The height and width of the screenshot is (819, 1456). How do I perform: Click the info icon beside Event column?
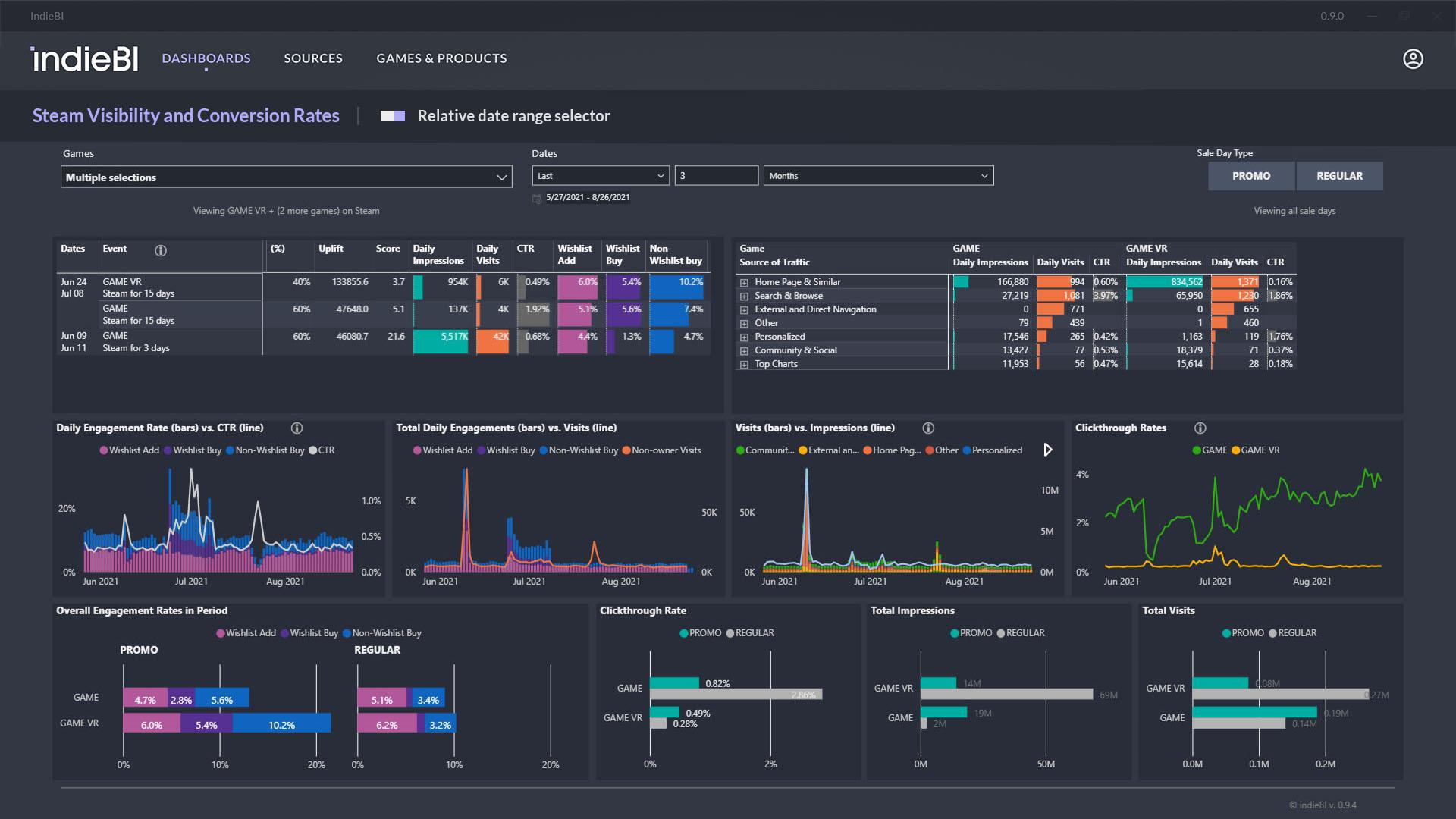(161, 250)
